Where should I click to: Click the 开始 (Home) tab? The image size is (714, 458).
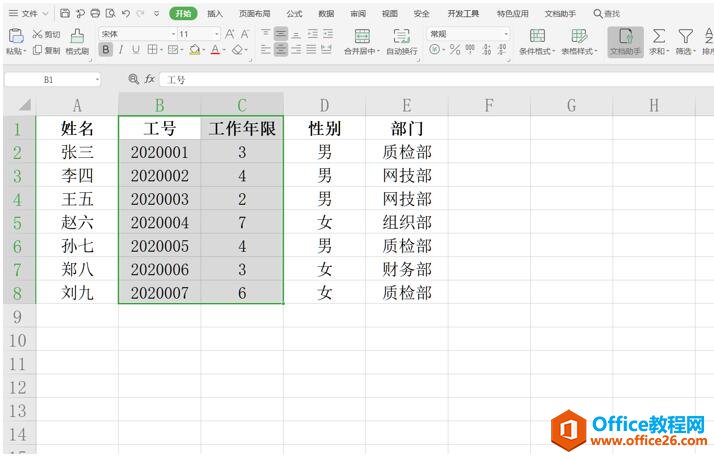(x=184, y=14)
